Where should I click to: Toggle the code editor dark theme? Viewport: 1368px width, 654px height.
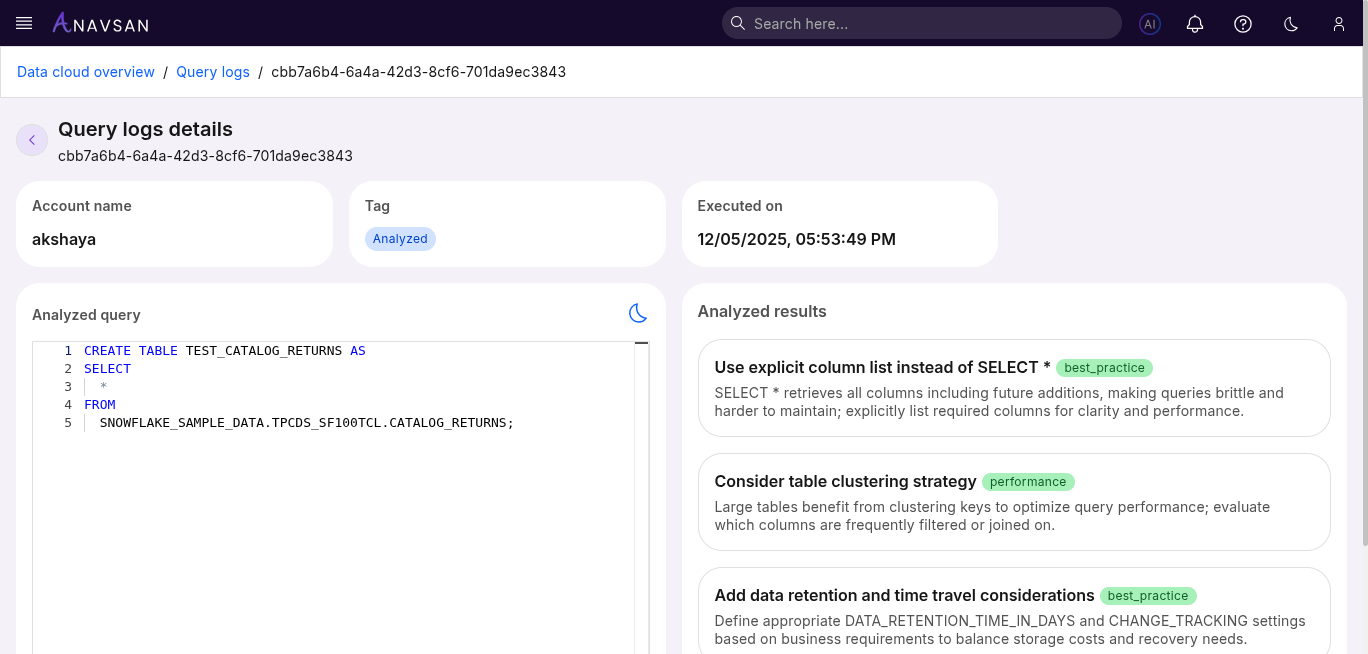[638, 313]
